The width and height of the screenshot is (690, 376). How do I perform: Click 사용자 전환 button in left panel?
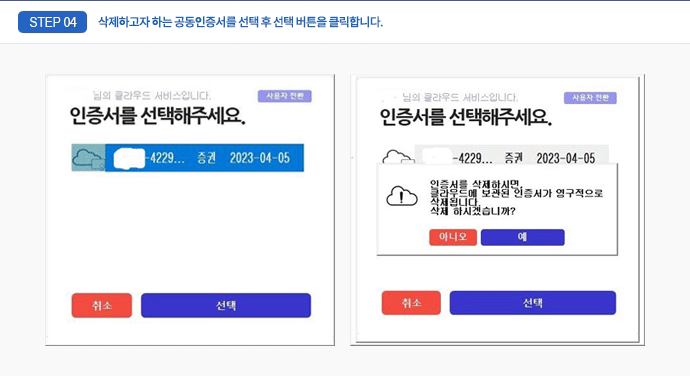(x=285, y=96)
